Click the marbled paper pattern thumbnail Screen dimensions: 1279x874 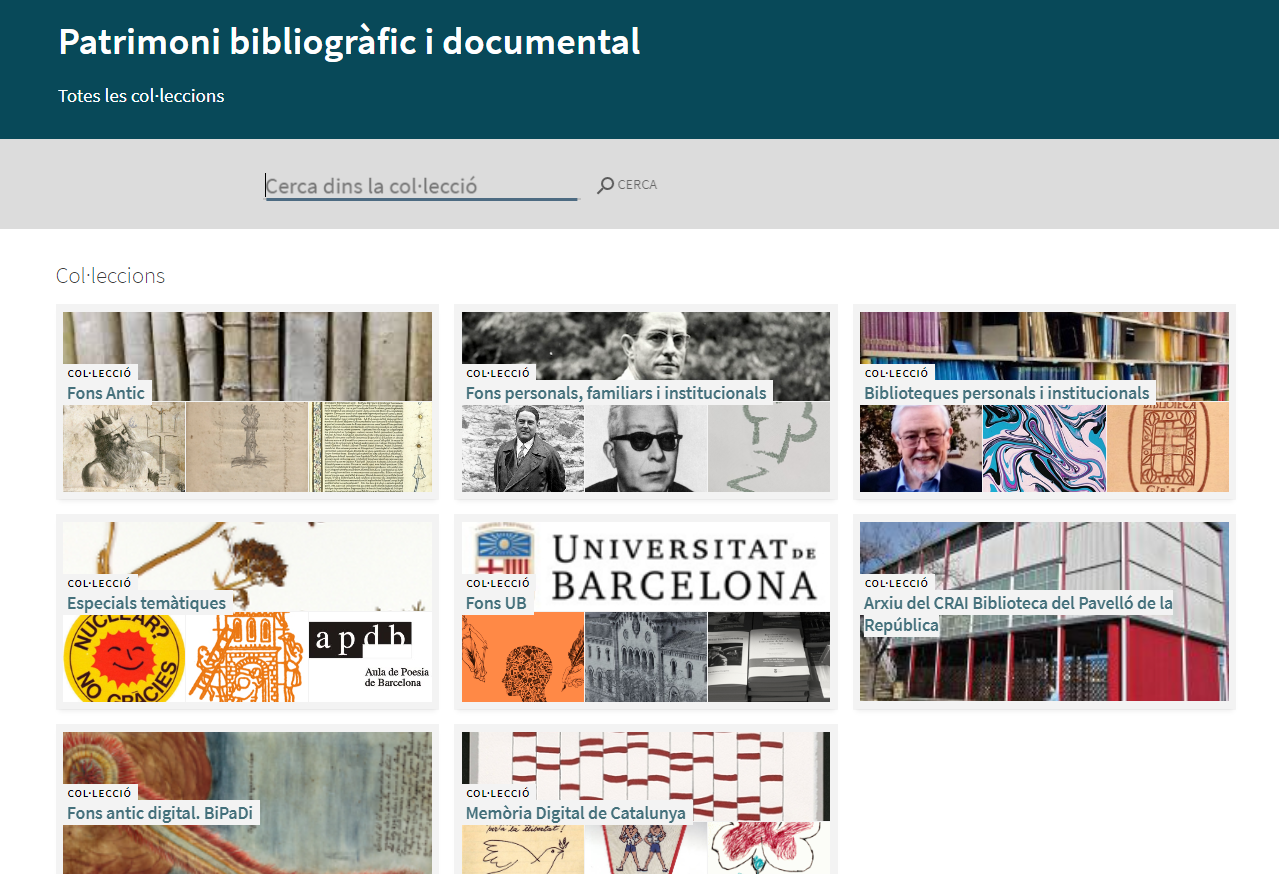pos(1044,447)
